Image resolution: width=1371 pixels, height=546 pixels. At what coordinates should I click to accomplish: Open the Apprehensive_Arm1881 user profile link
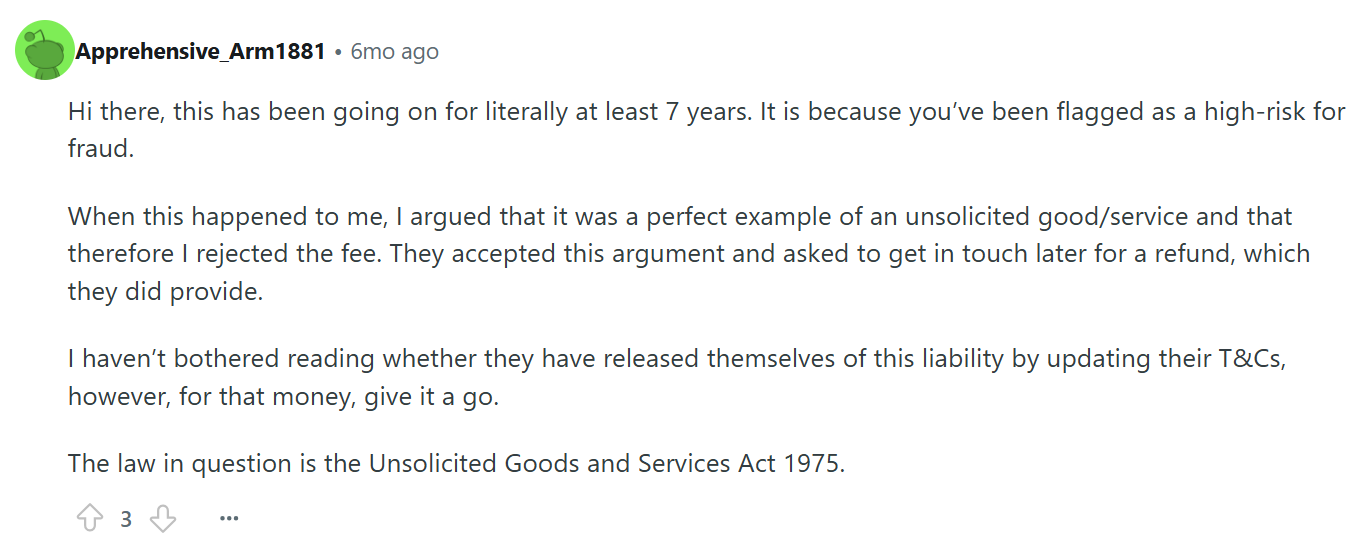tap(201, 51)
